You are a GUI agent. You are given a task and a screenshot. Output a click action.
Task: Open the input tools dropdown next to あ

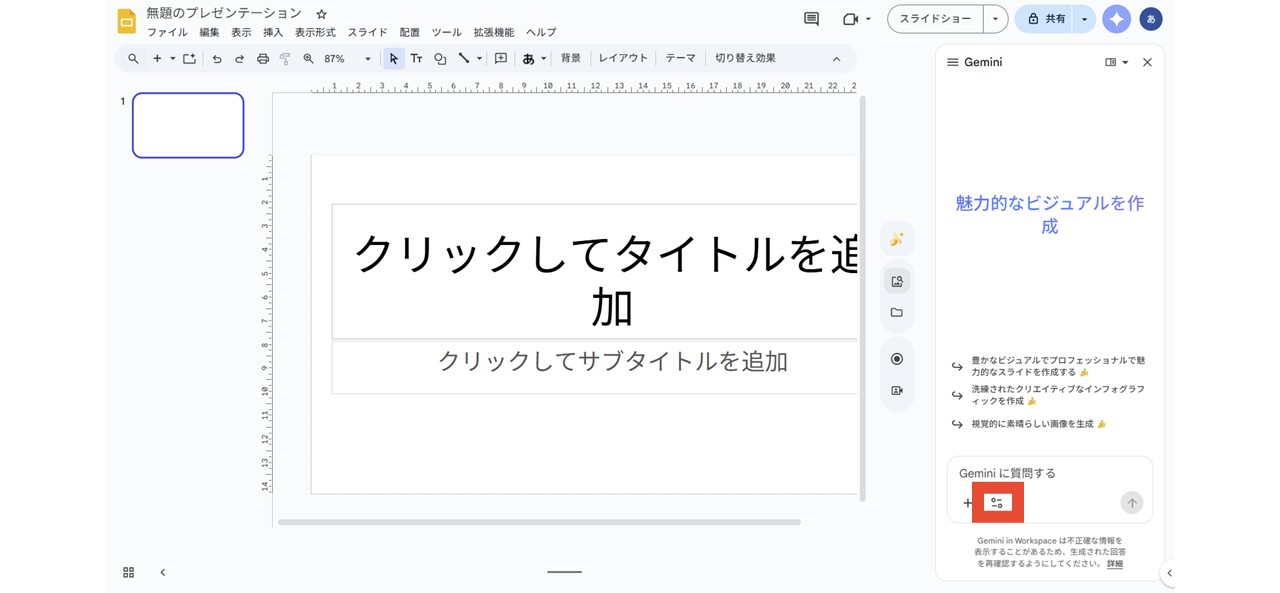pyautogui.click(x=545, y=58)
